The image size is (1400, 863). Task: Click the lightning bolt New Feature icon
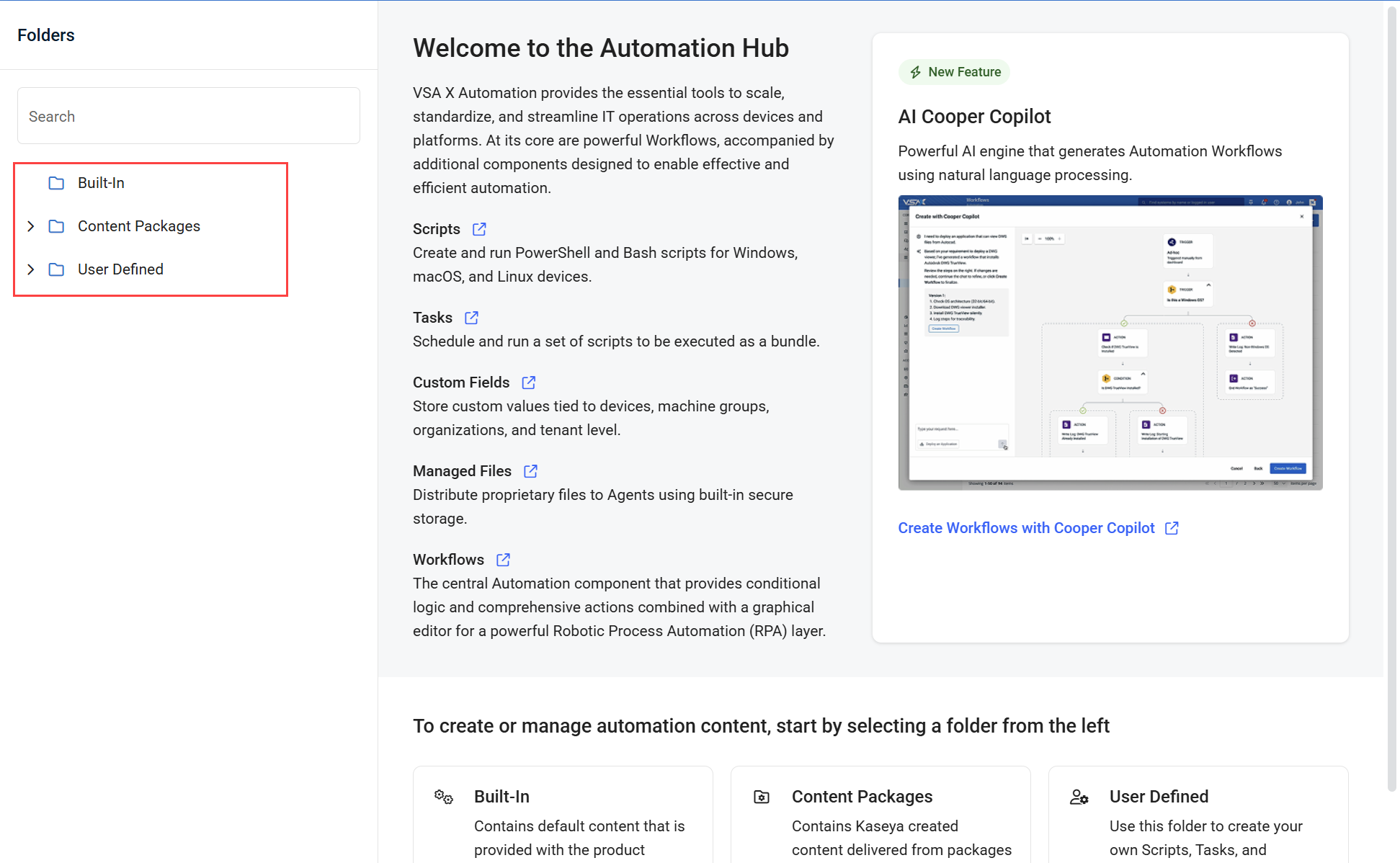915,72
